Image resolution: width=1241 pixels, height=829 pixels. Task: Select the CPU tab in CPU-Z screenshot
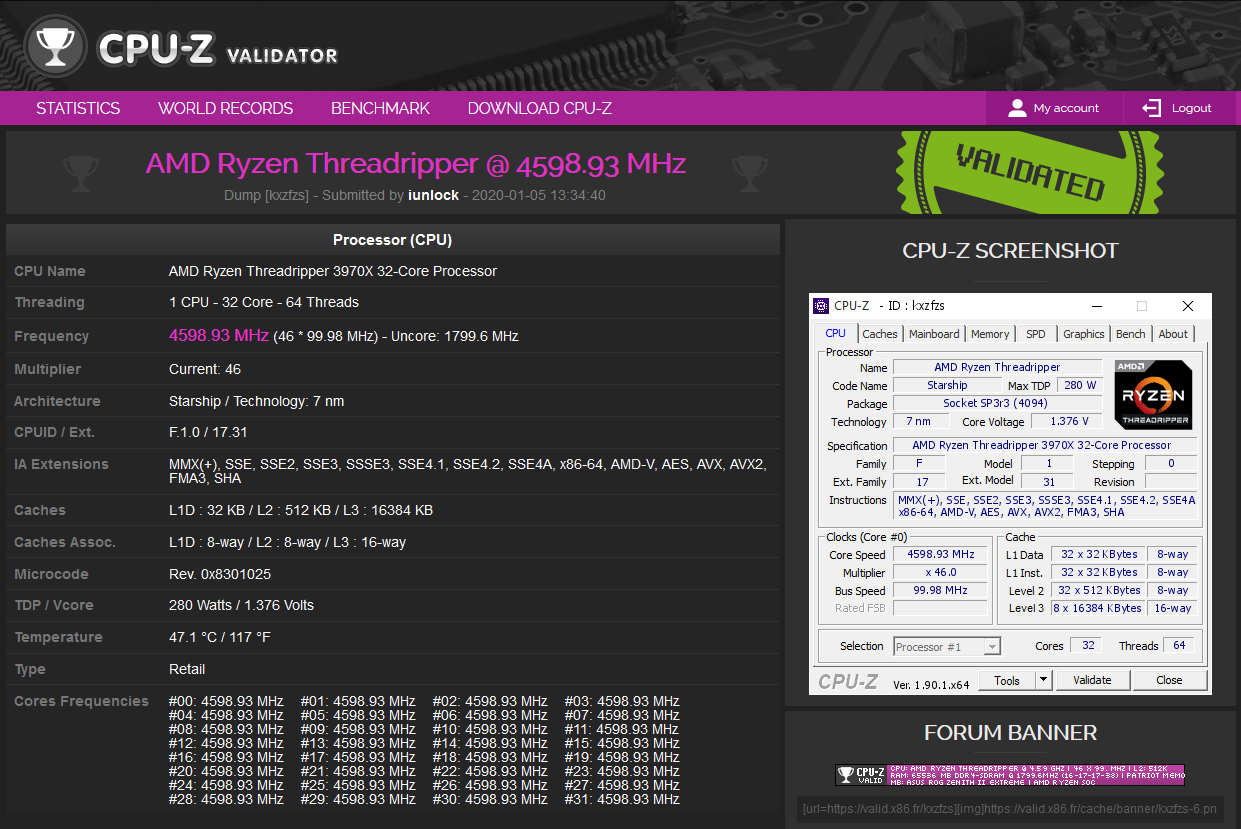tap(835, 334)
